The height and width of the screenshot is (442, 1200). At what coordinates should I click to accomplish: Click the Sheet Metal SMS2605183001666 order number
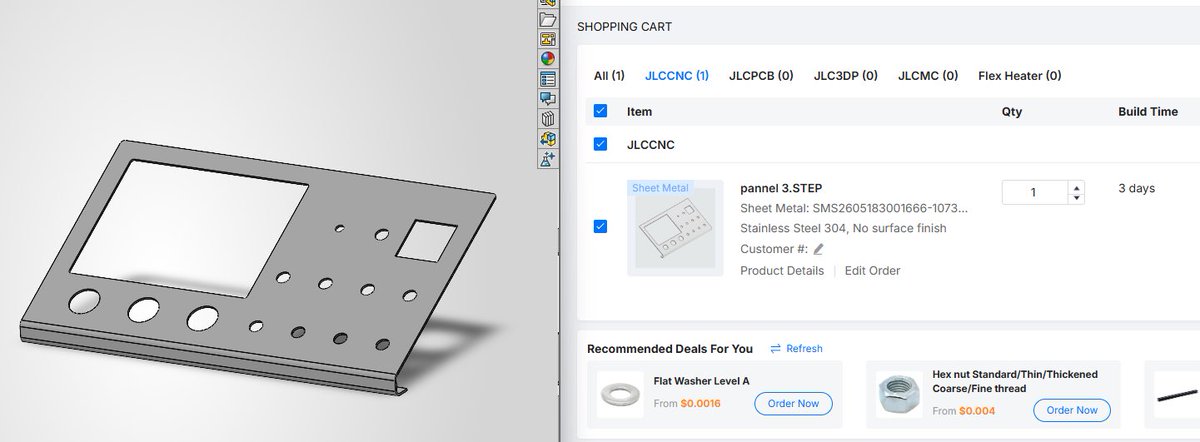click(854, 209)
